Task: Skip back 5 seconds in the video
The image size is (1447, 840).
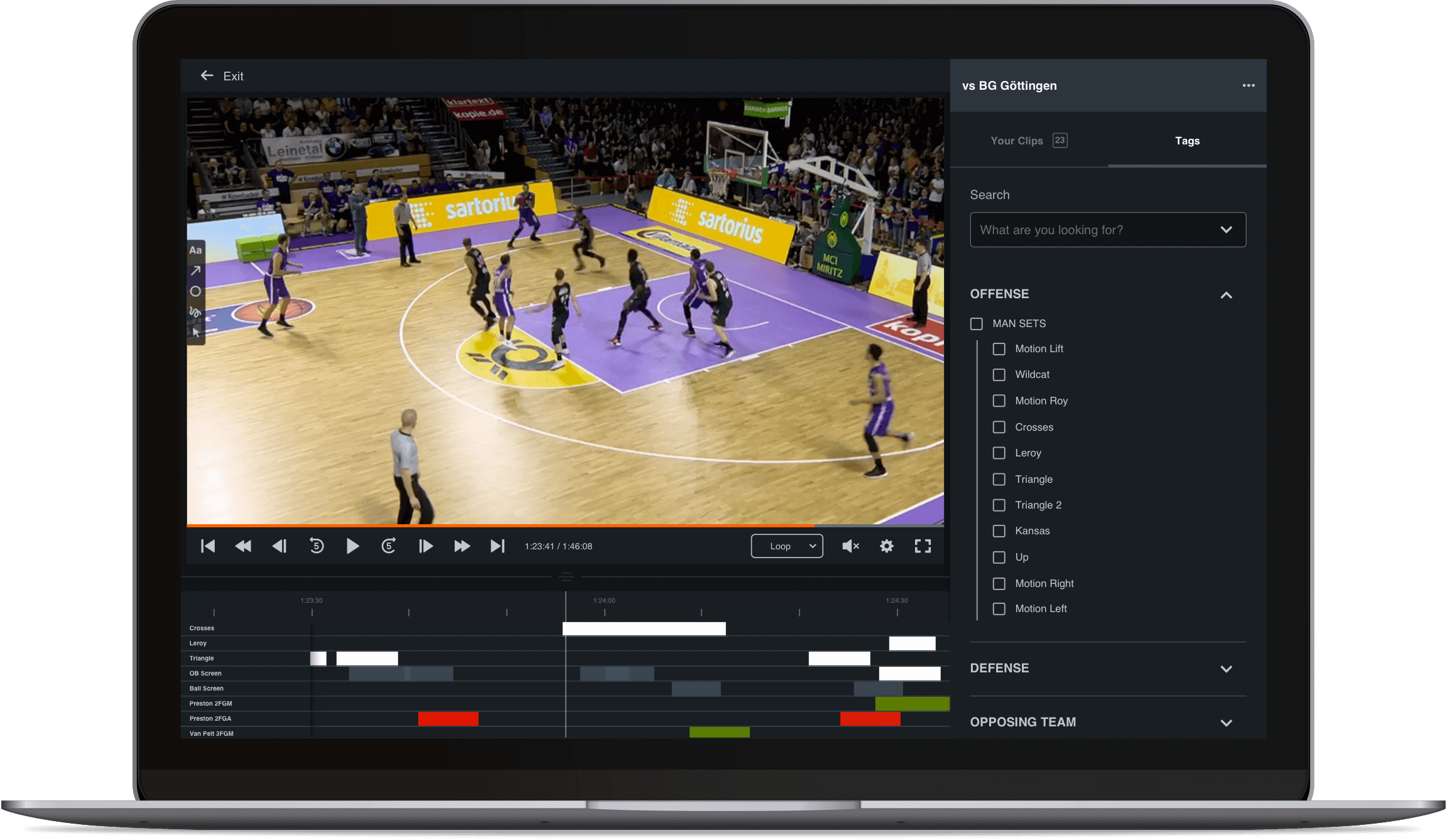Action: pos(316,546)
